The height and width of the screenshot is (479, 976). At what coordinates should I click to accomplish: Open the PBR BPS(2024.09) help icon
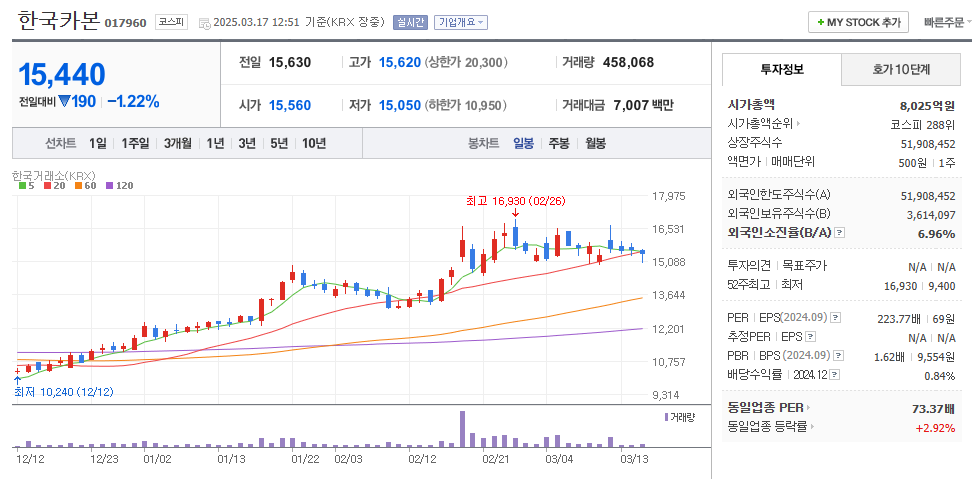[839, 356]
